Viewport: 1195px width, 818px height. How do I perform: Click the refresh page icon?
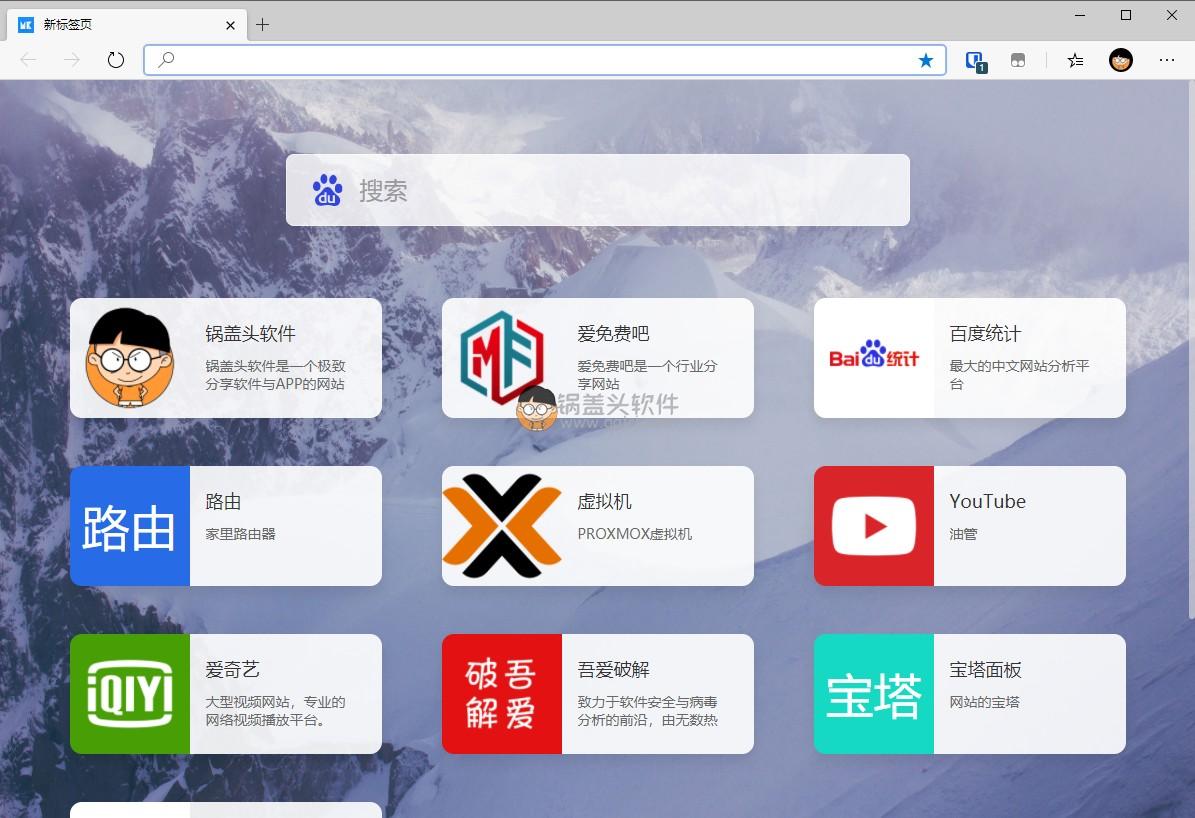[116, 60]
